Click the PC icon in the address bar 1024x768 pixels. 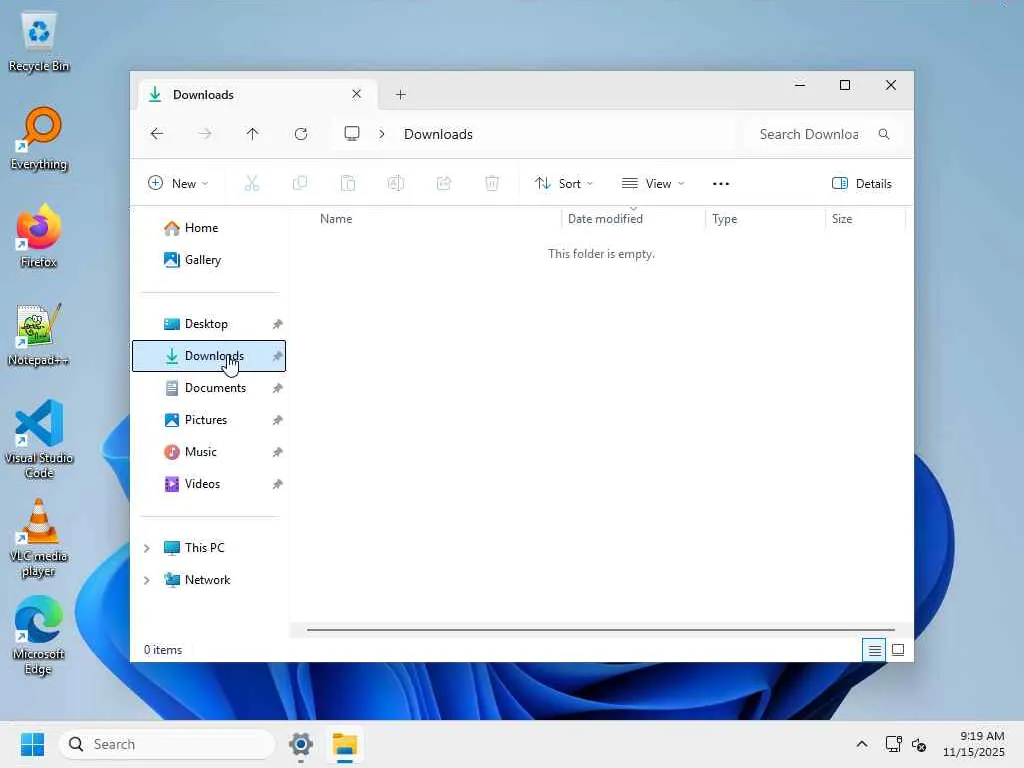click(352, 134)
